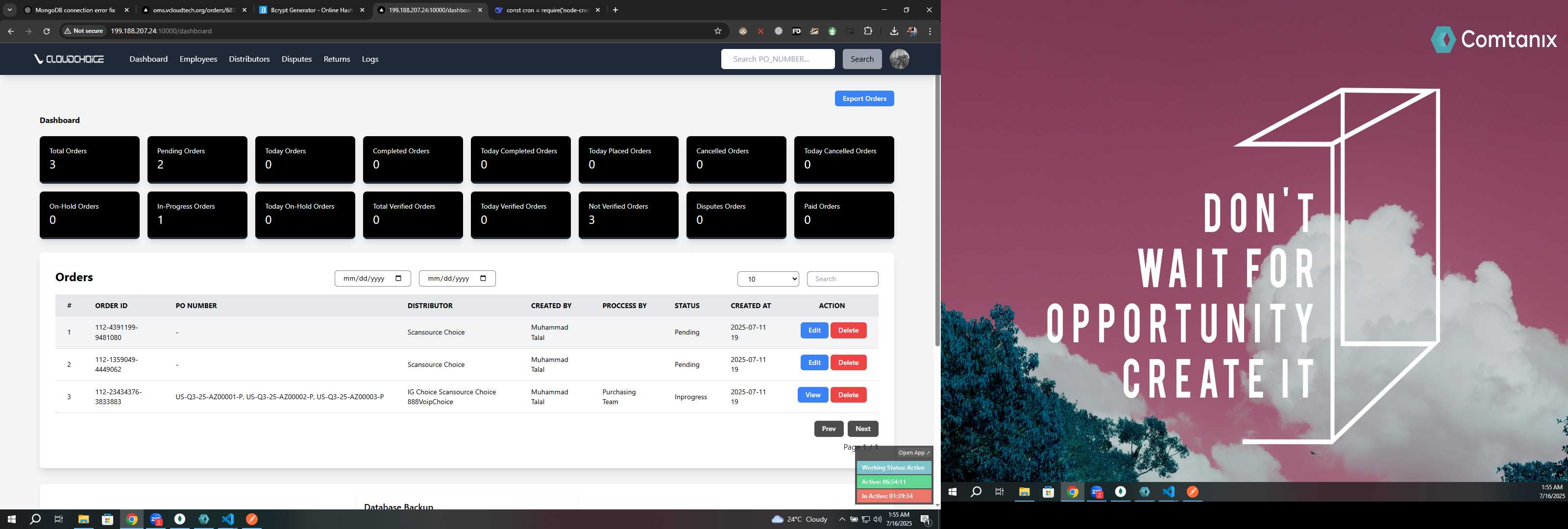The image size is (1568, 529).
Task: Click the Pending Orders stat card
Action: tap(197, 160)
